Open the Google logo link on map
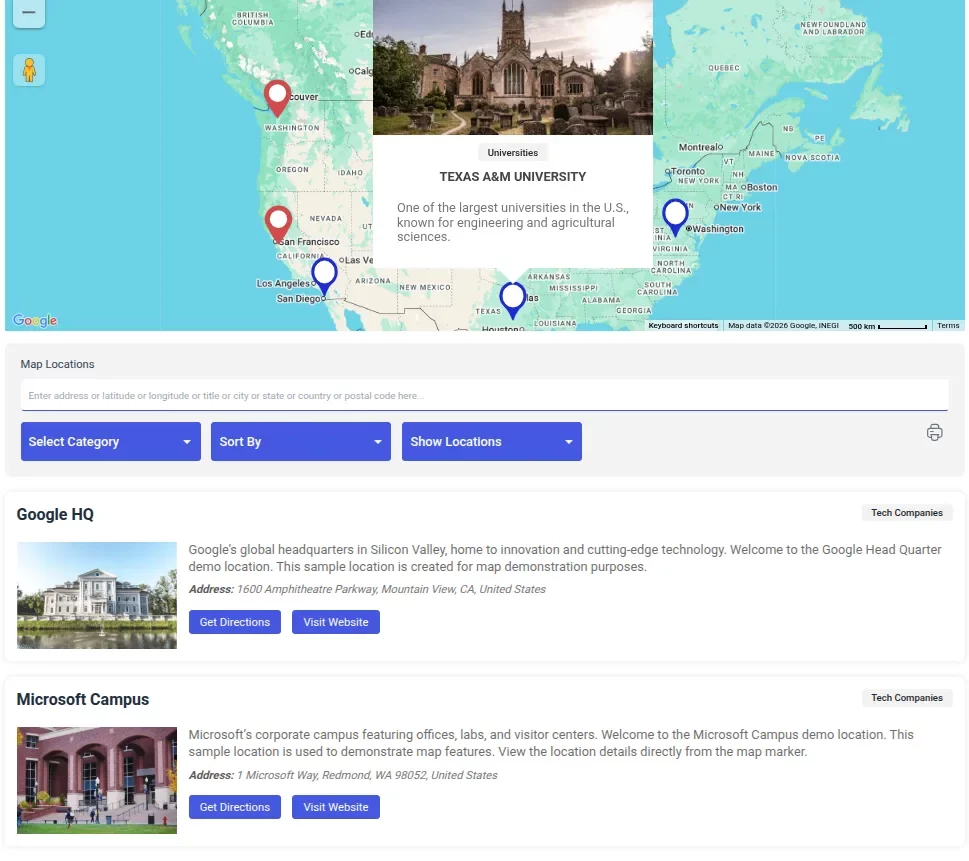The image size is (969, 861). (35, 320)
